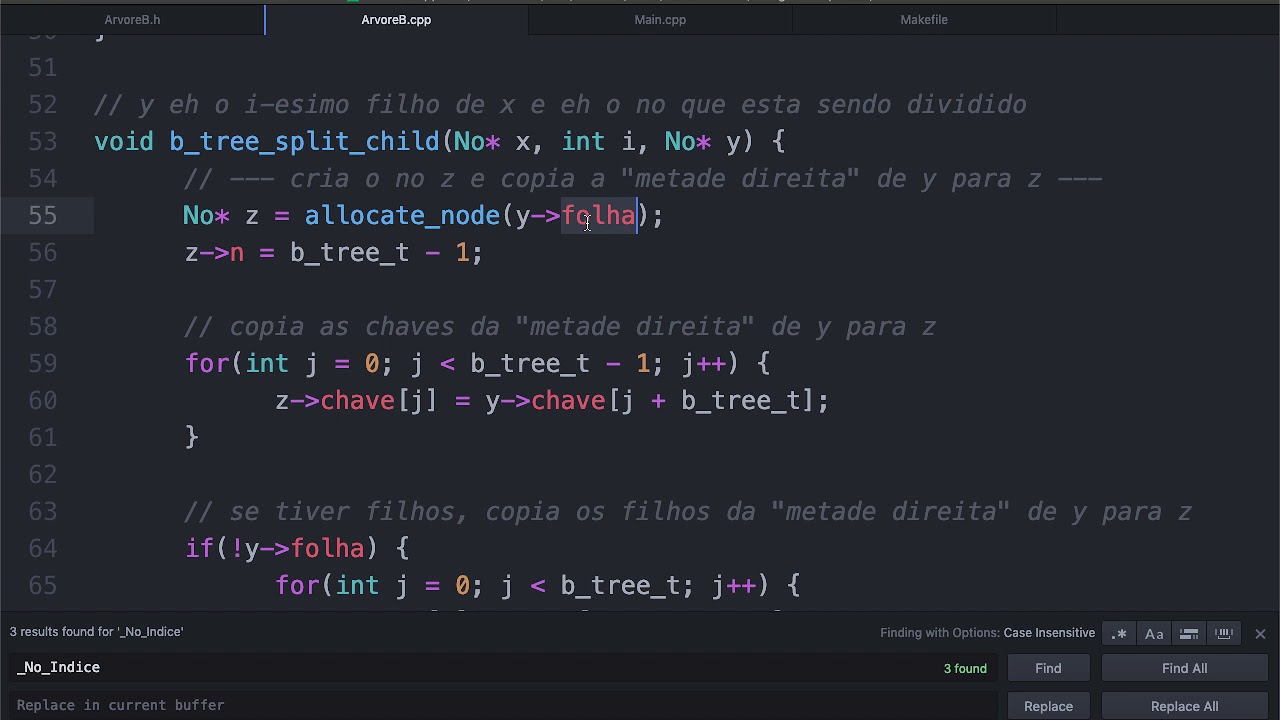The width and height of the screenshot is (1280, 720).
Task: Click line number 53 in the gutter
Action: pyautogui.click(x=43, y=141)
